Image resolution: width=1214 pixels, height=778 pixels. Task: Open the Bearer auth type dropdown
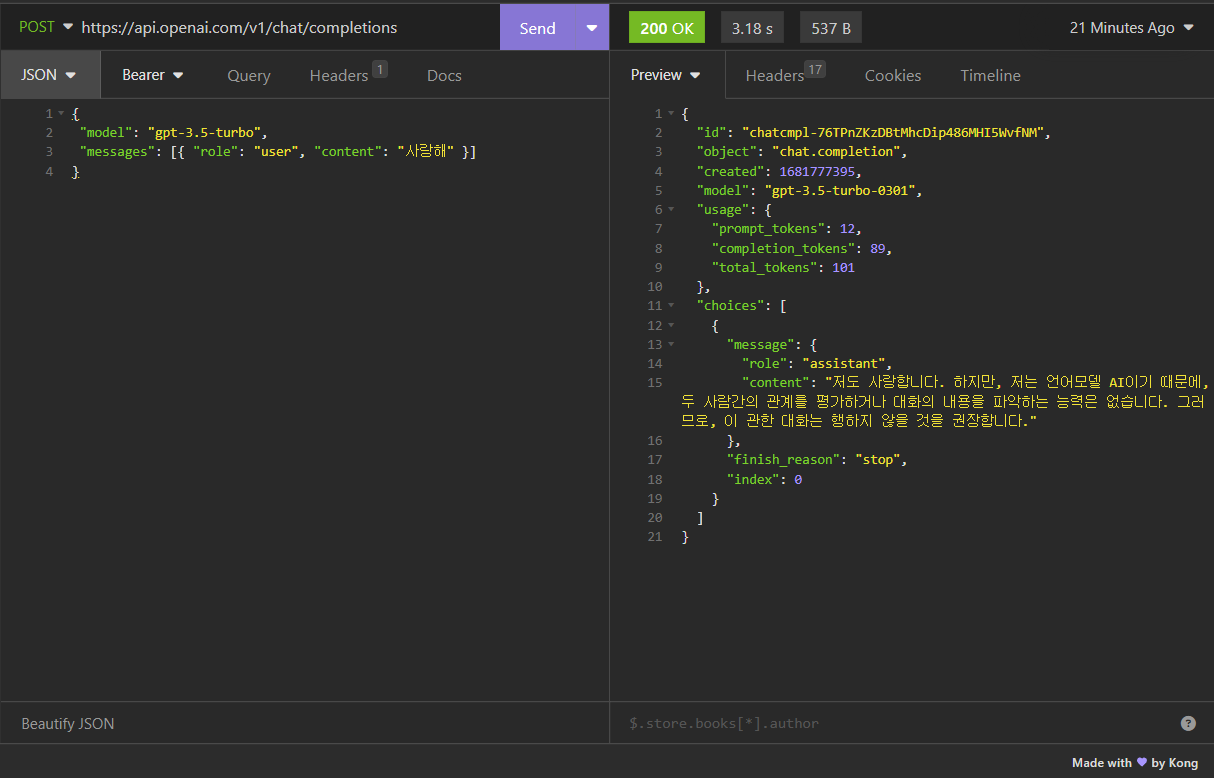(x=152, y=74)
